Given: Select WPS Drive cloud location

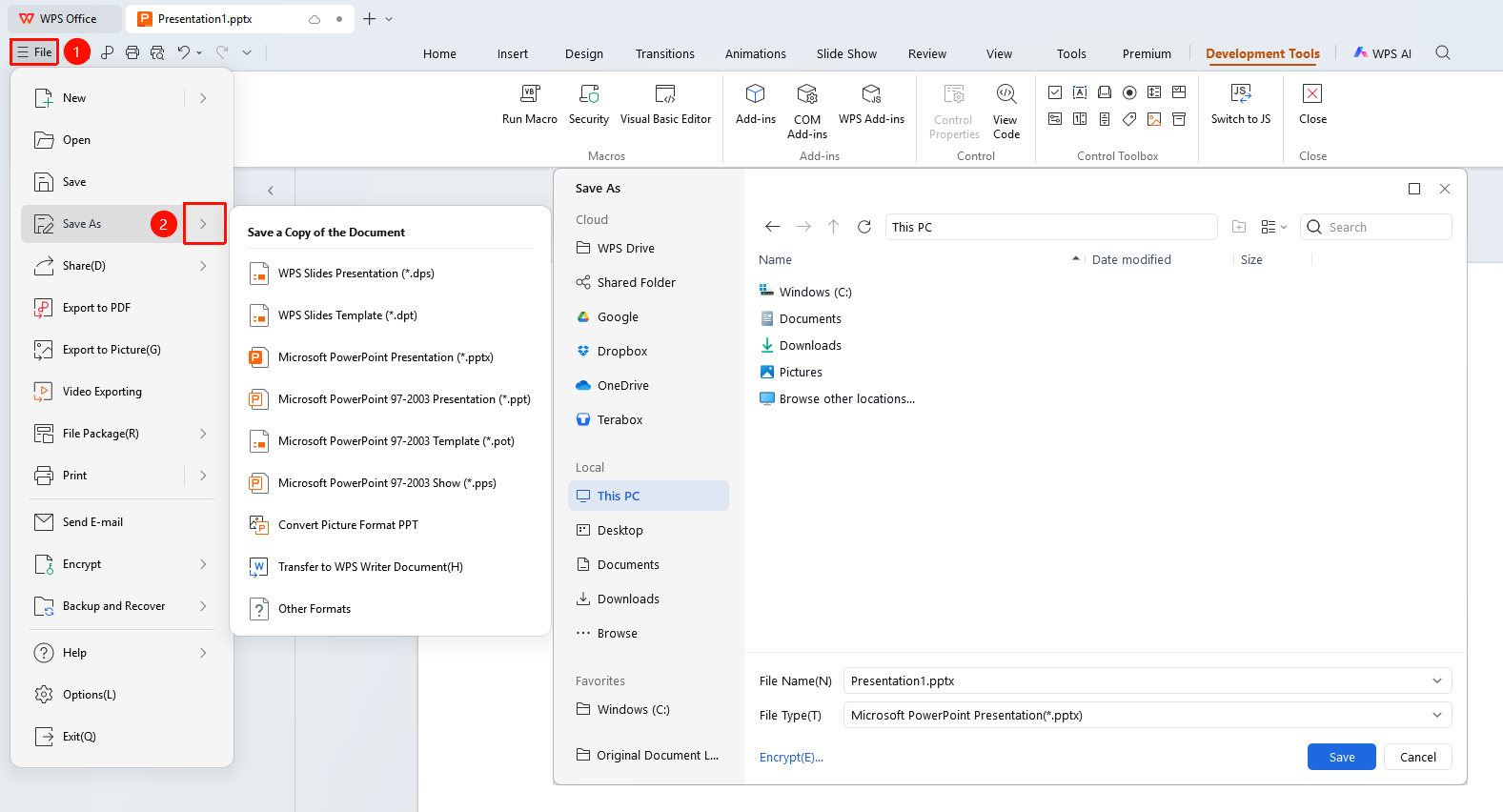Looking at the screenshot, I should 649,248.
